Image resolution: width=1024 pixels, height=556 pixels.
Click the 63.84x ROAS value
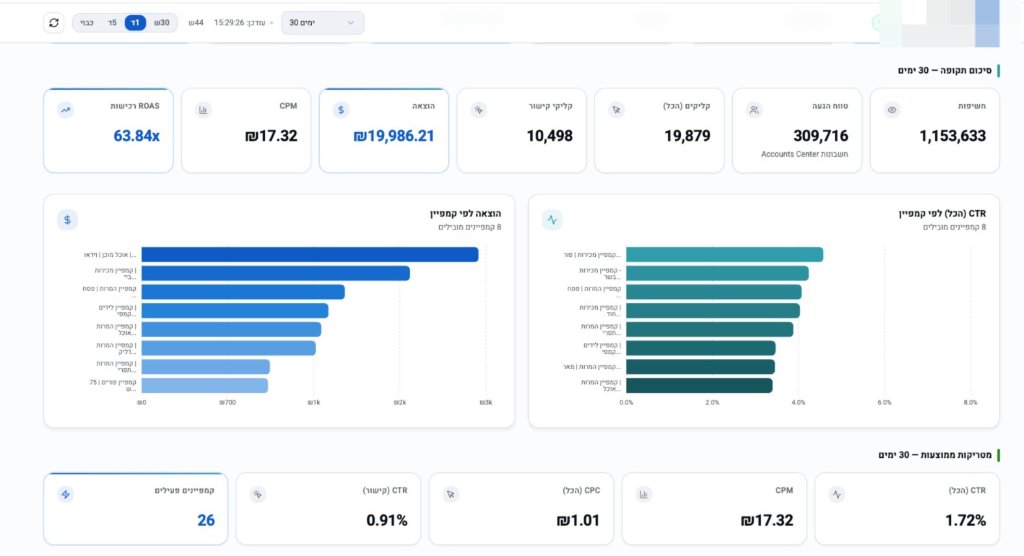click(136, 136)
